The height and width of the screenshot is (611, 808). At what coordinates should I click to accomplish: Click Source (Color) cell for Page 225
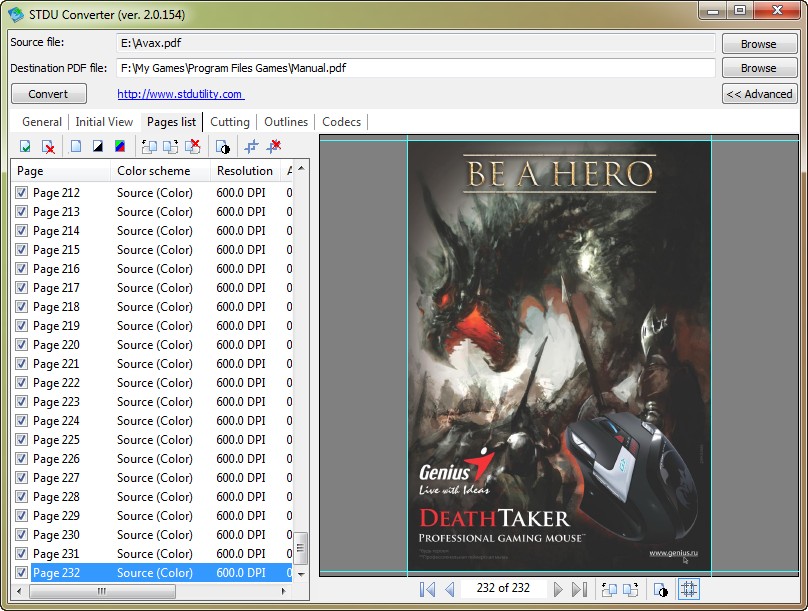coord(155,440)
